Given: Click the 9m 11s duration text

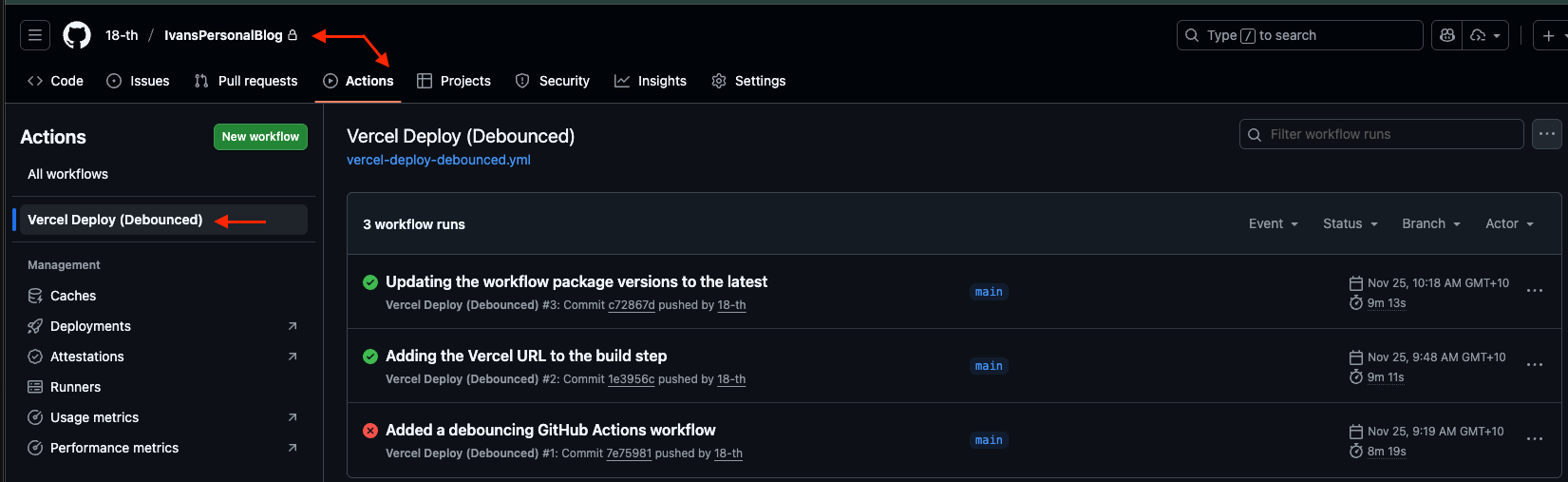Looking at the screenshot, I should click(x=1386, y=377).
